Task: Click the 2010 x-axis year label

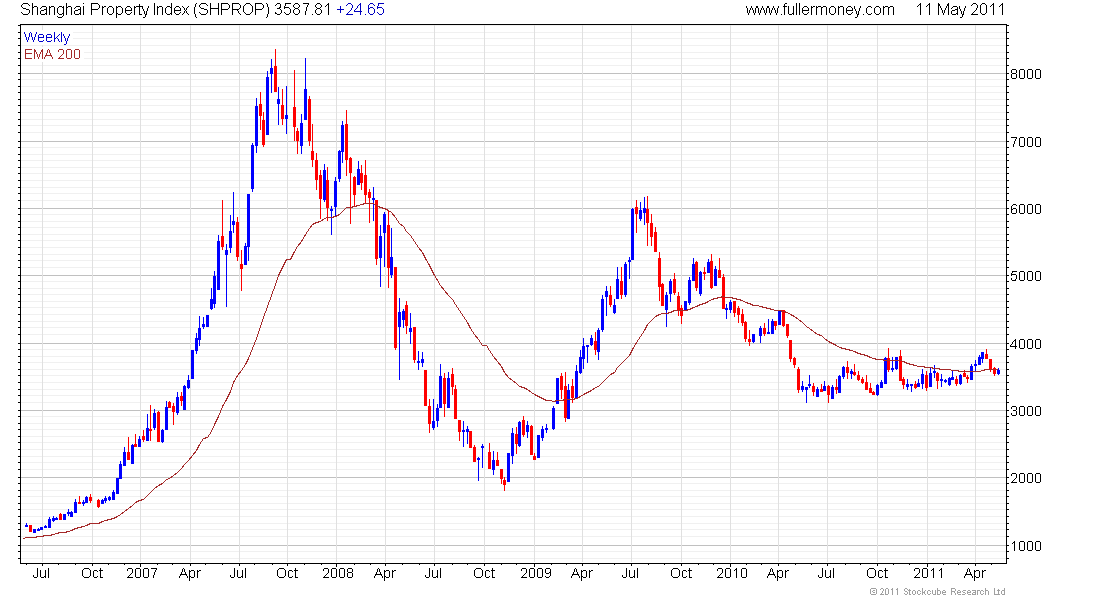Action: (732, 573)
